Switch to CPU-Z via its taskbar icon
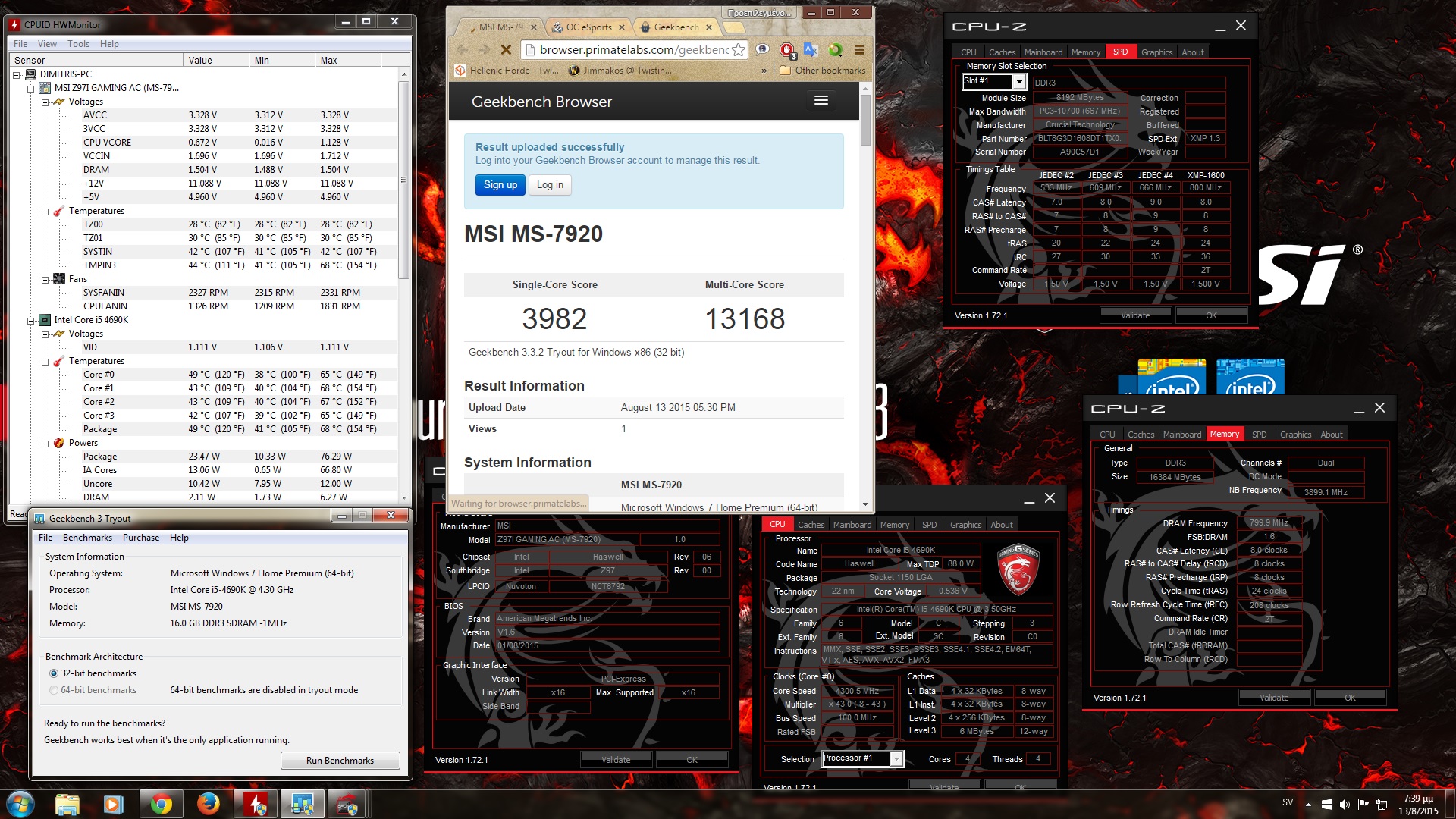1456x819 pixels. 348,804
